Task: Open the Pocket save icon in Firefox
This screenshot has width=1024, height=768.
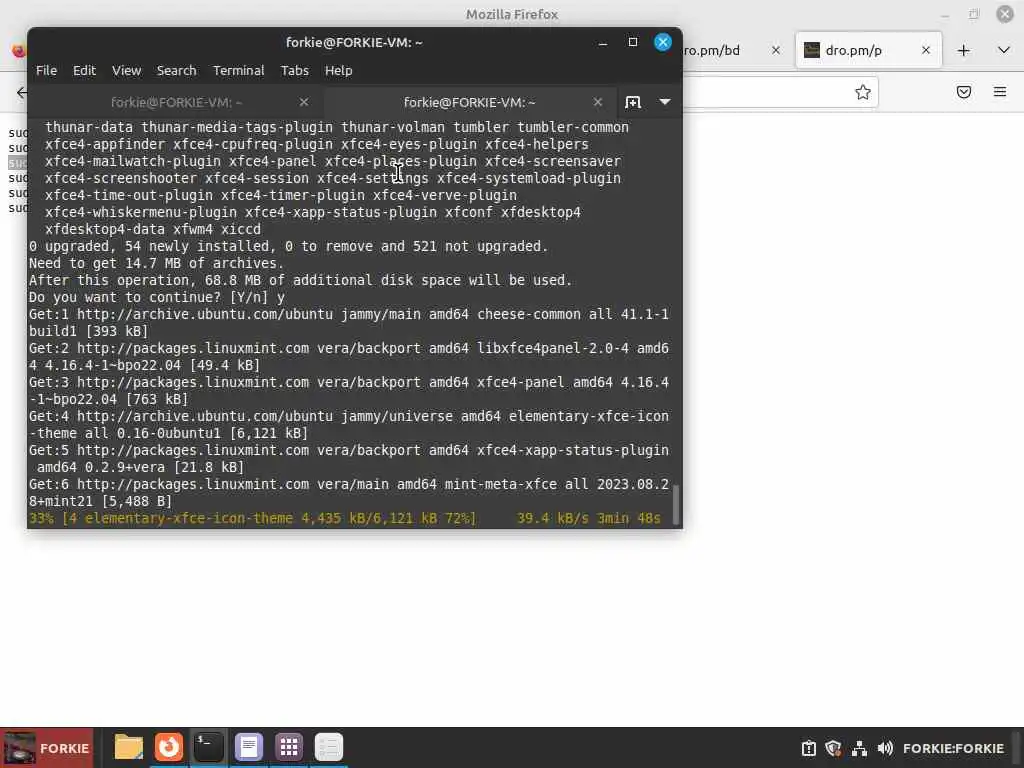Action: pos(963,92)
